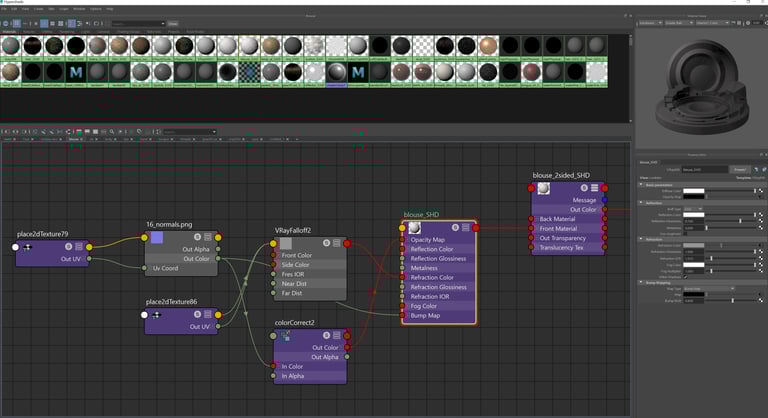Toggle solo S button on place2dTexture86 node

(197, 314)
